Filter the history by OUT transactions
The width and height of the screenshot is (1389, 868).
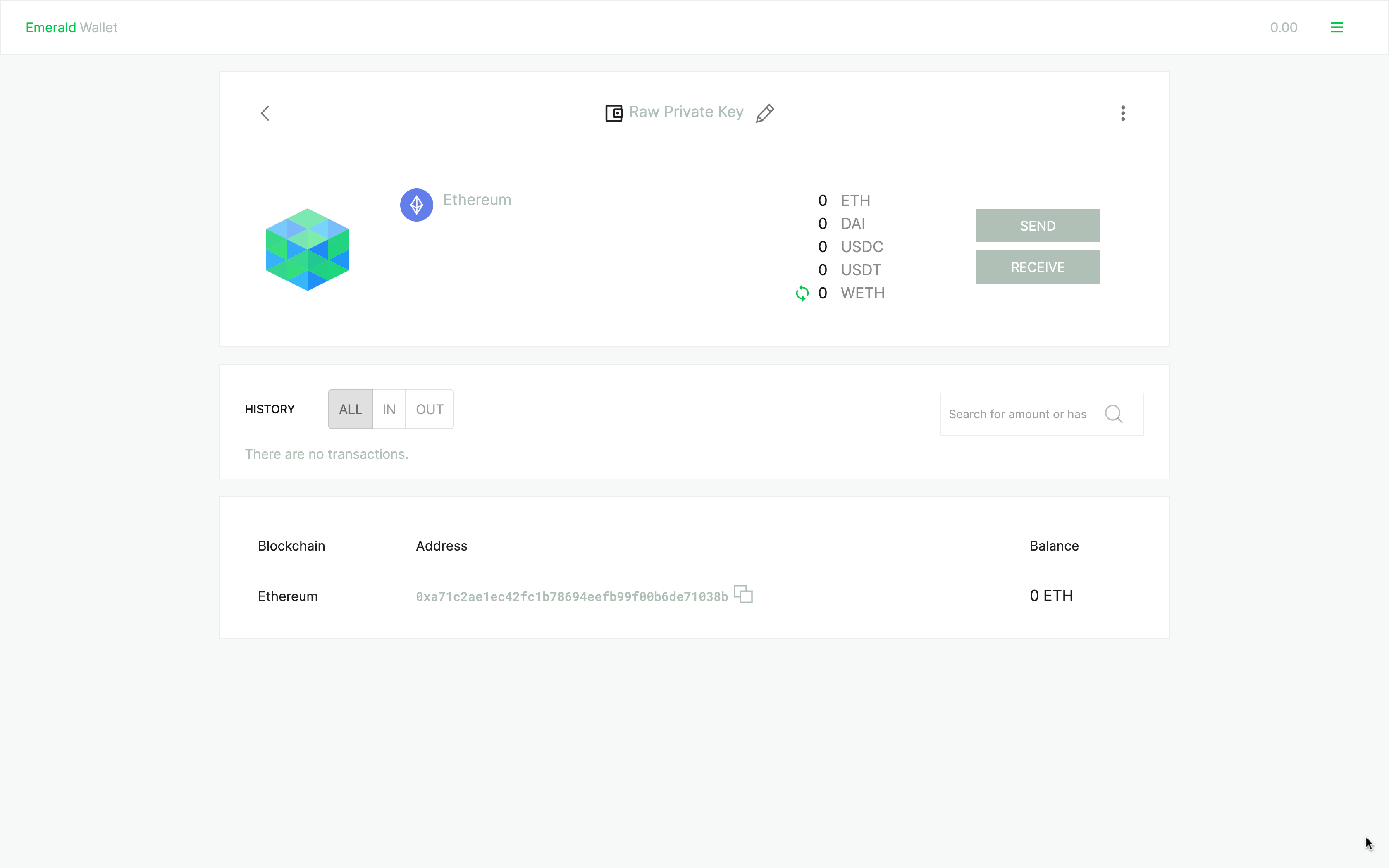point(430,409)
